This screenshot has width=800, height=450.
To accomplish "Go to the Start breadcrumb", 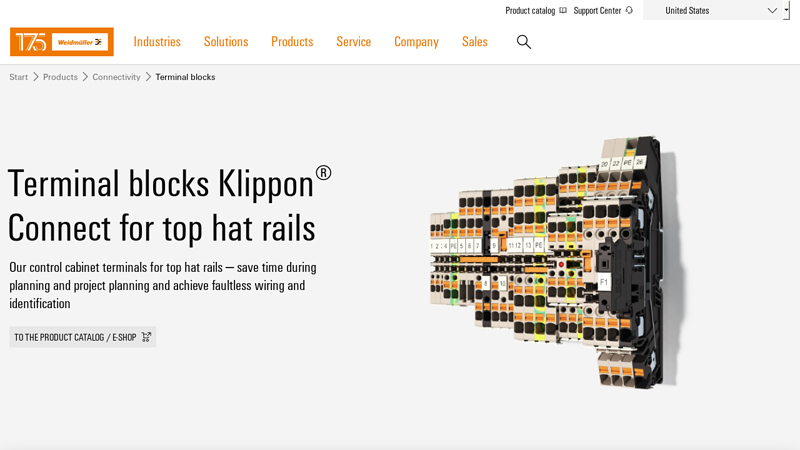I will (x=18, y=77).
